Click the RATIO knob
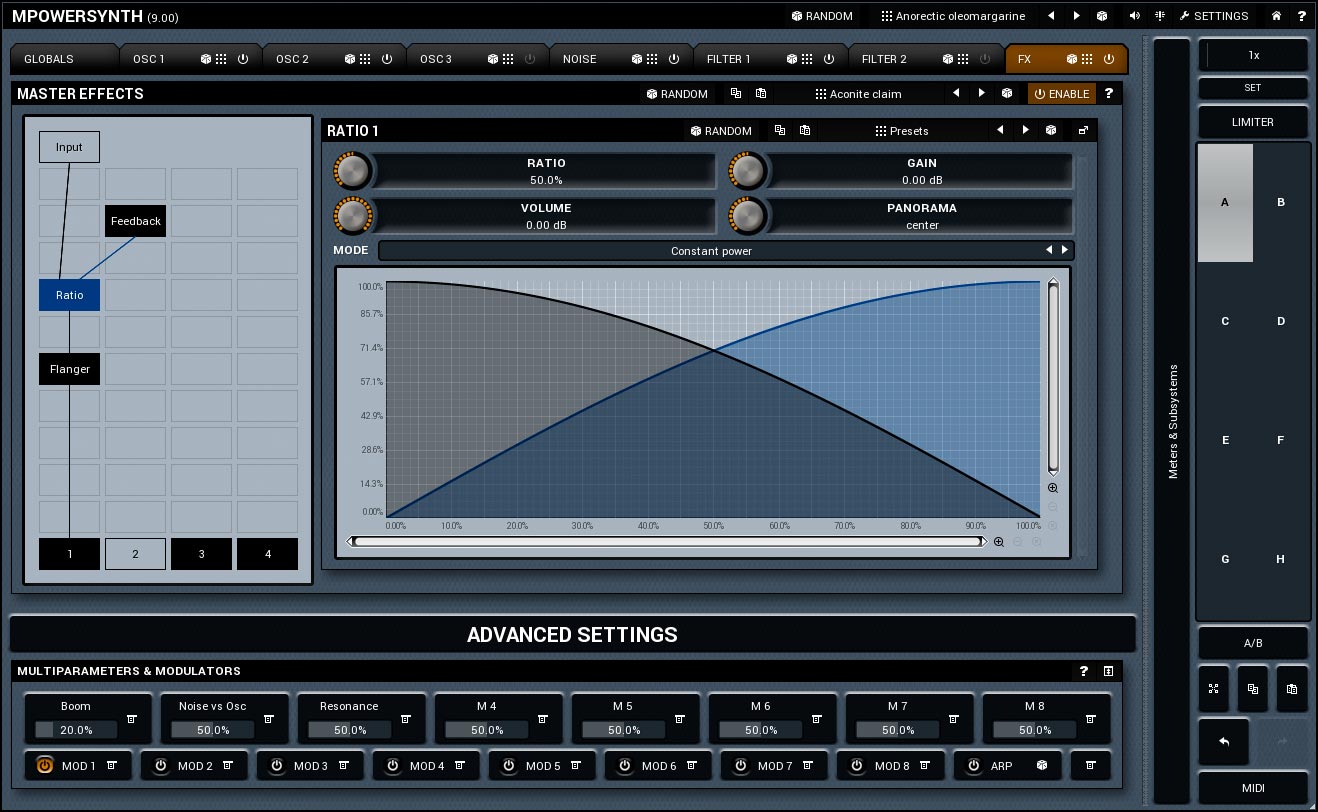 point(352,171)
